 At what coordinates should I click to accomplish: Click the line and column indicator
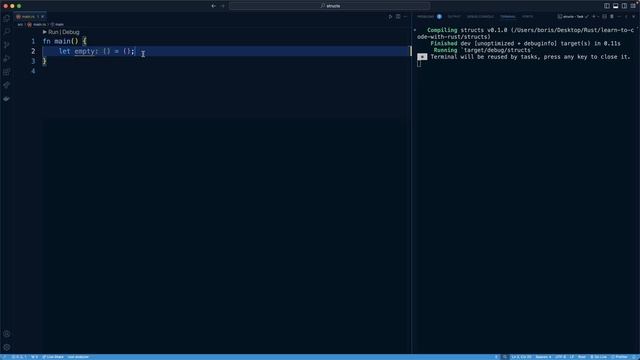pyautogui.click(x=521, y=357)
